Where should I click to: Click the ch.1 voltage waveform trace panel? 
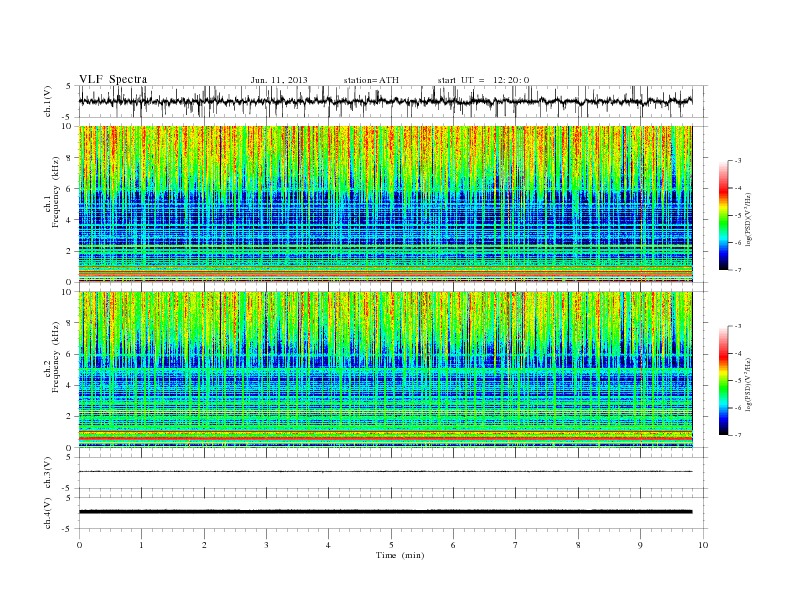393,101
